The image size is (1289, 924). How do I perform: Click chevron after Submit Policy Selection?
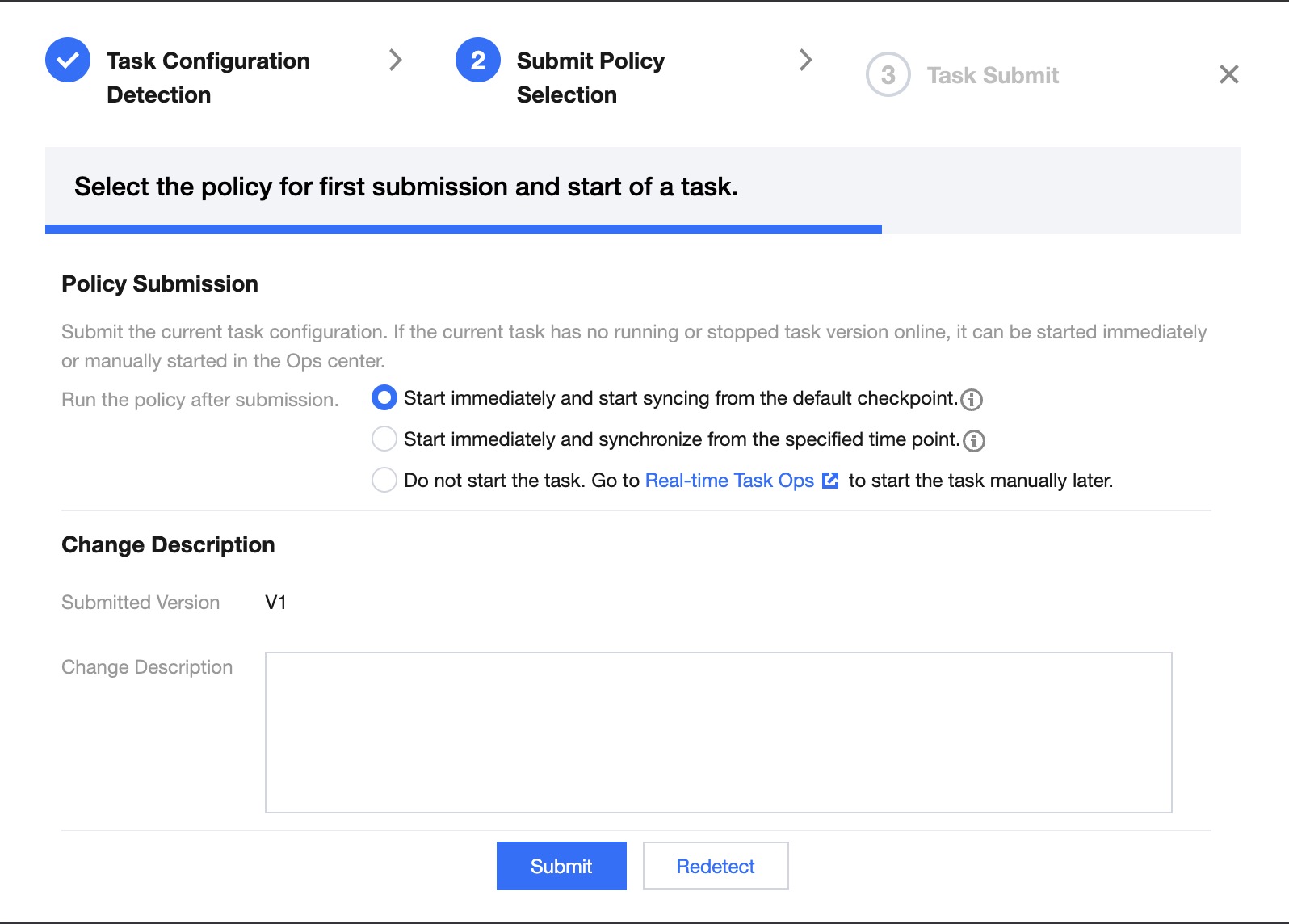coord(805,60)
